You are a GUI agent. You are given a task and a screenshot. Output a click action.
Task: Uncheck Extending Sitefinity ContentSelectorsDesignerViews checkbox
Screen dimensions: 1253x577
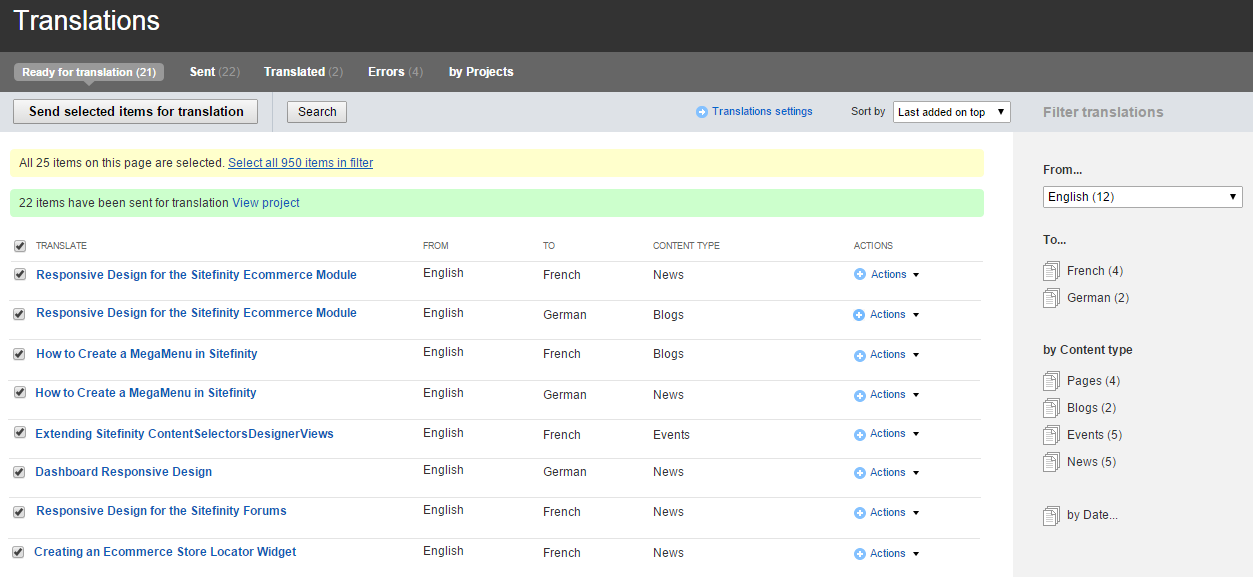point(19,433)
